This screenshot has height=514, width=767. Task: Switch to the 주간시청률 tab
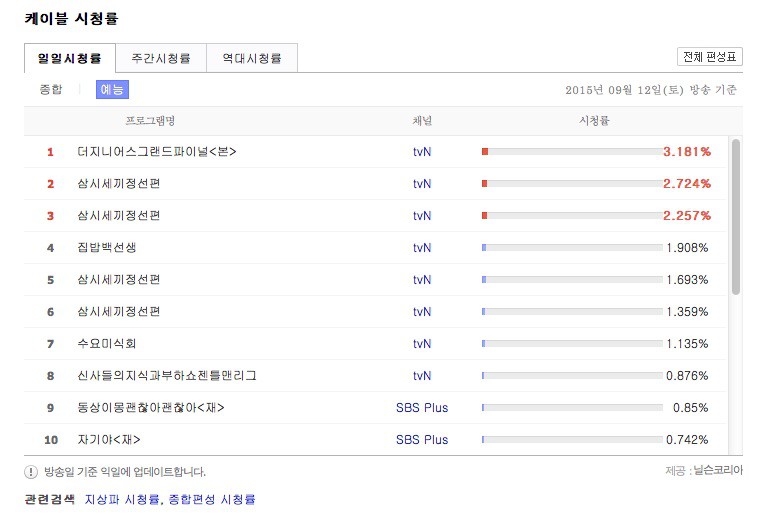[x=160, y=58]
